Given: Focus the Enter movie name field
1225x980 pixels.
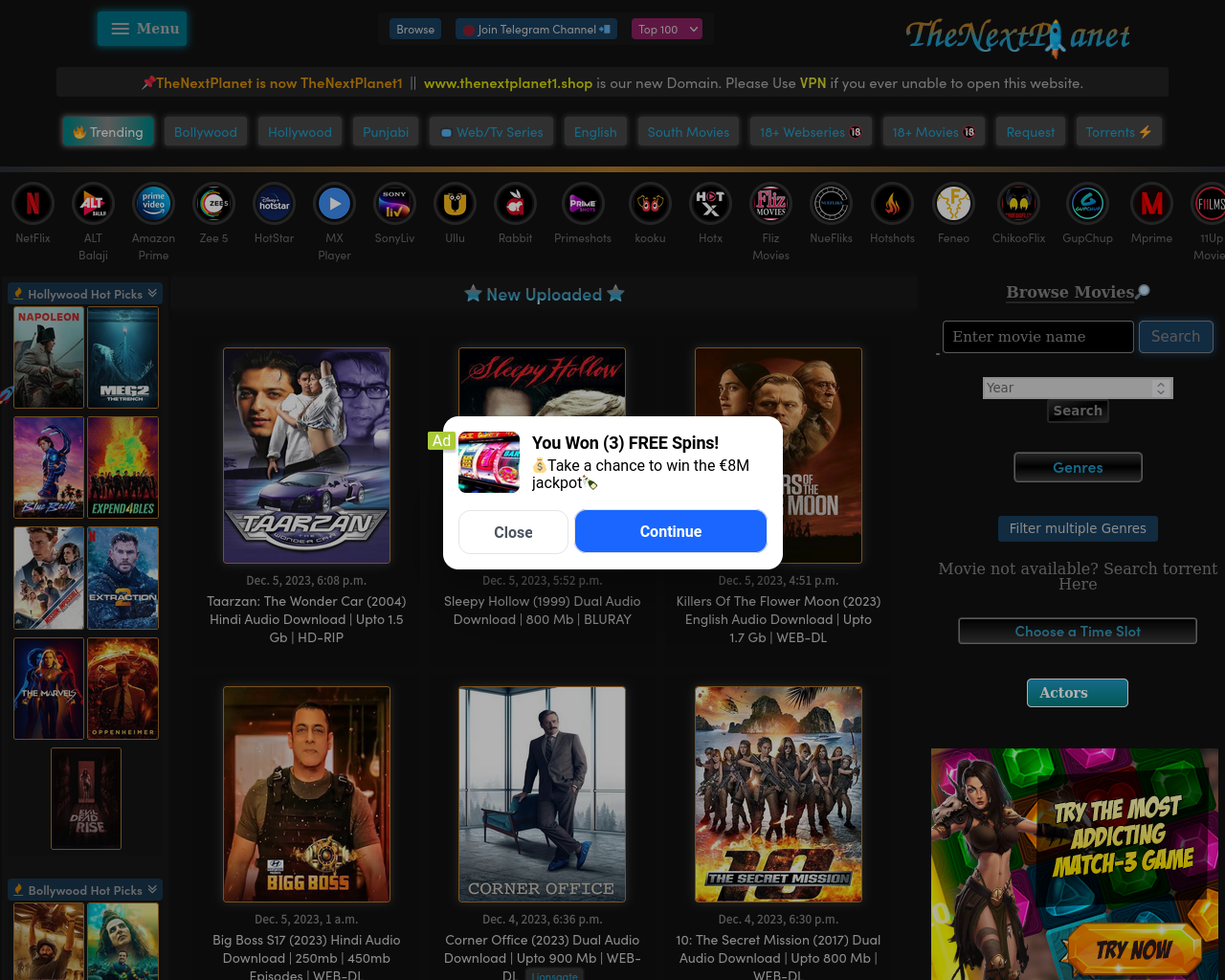Looking at the screenshot, I should tap(1038, 337).
